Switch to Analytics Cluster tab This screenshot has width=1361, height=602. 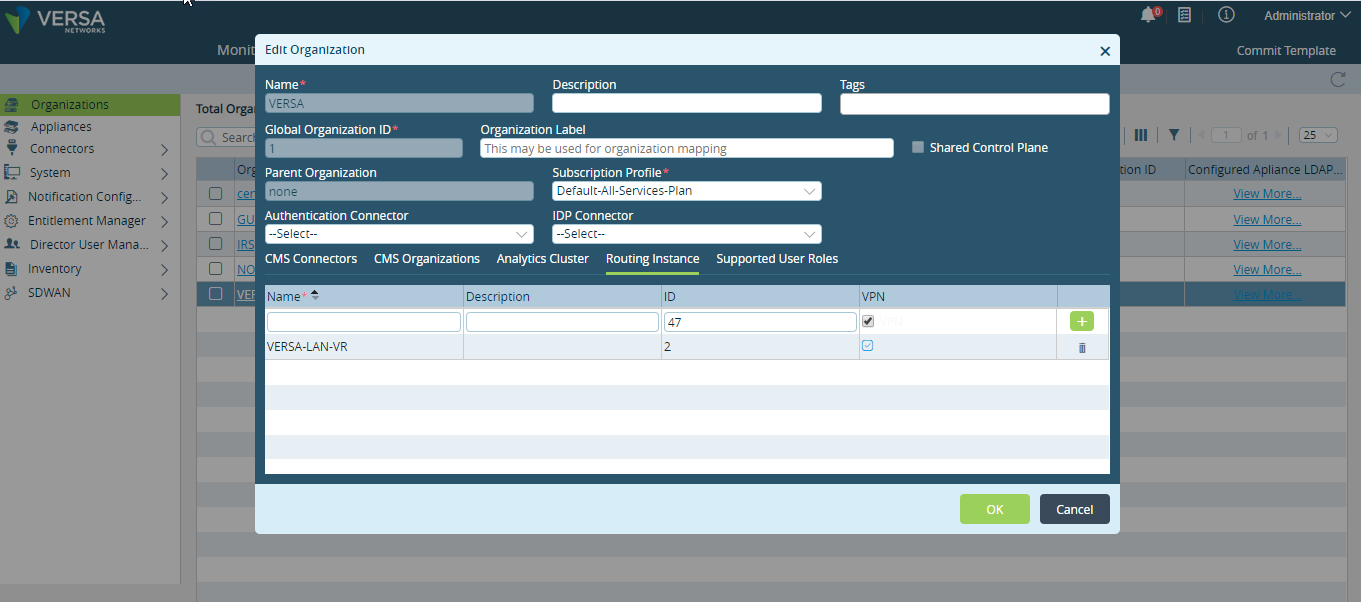point(543,259)
